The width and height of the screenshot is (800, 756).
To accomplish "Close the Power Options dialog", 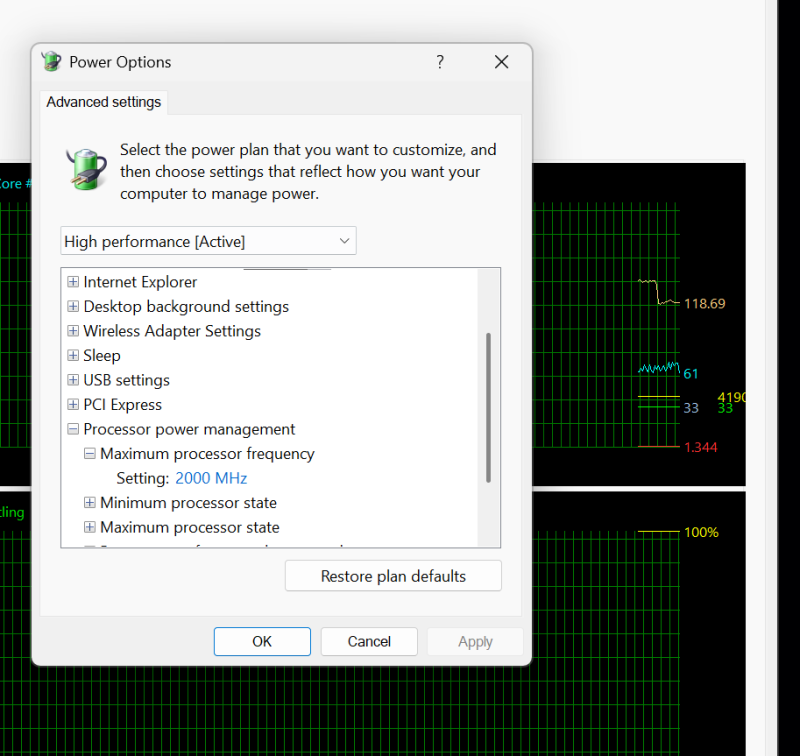I will [502, 62].
